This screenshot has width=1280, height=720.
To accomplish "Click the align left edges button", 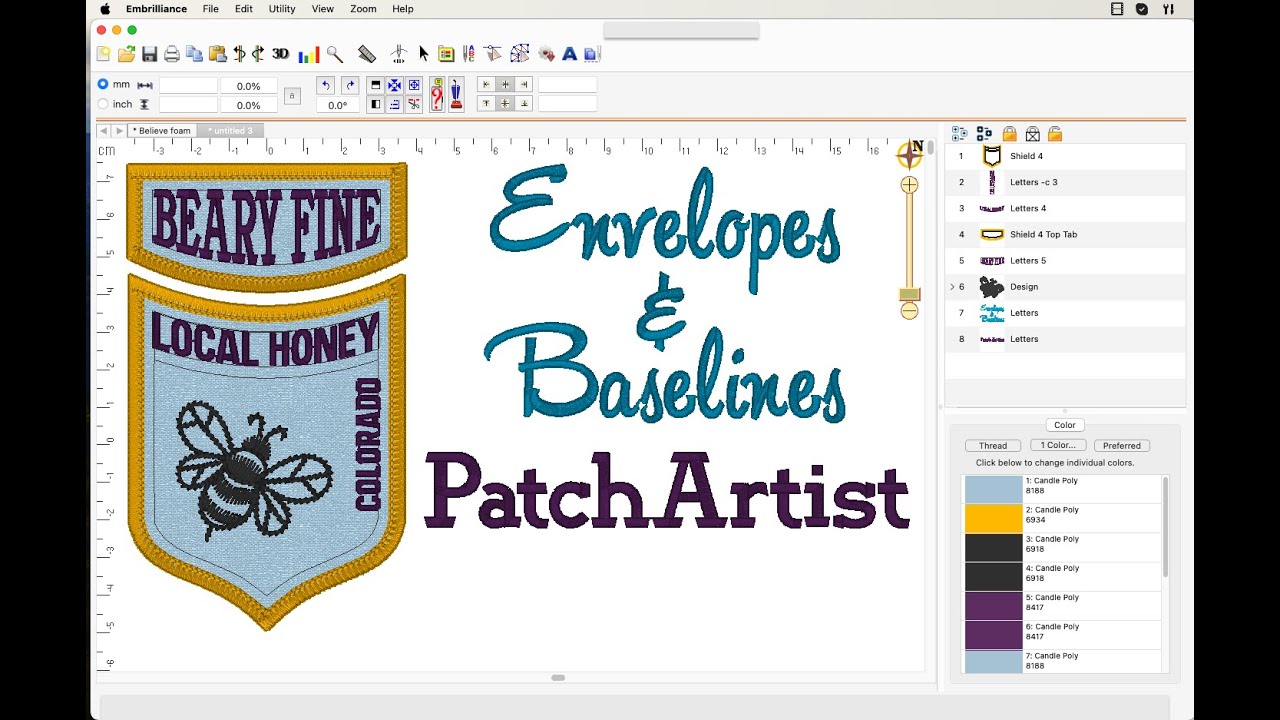I will coord(486,85).
